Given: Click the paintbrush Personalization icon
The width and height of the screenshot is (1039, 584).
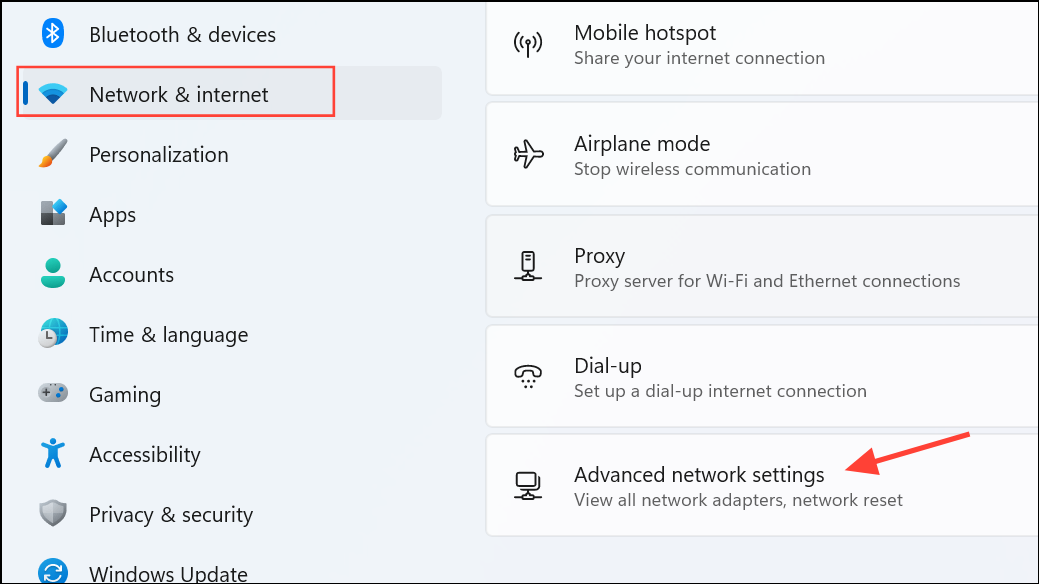Looking at the screenshot, I should click(53, 154).
